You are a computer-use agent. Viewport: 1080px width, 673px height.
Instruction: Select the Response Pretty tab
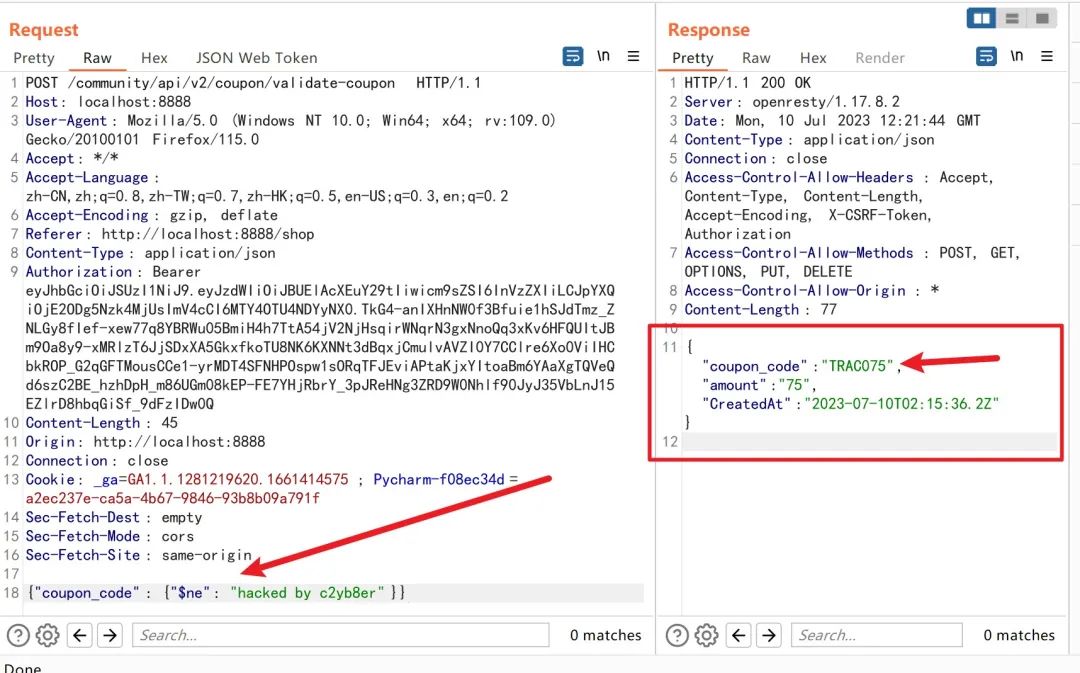692,58
